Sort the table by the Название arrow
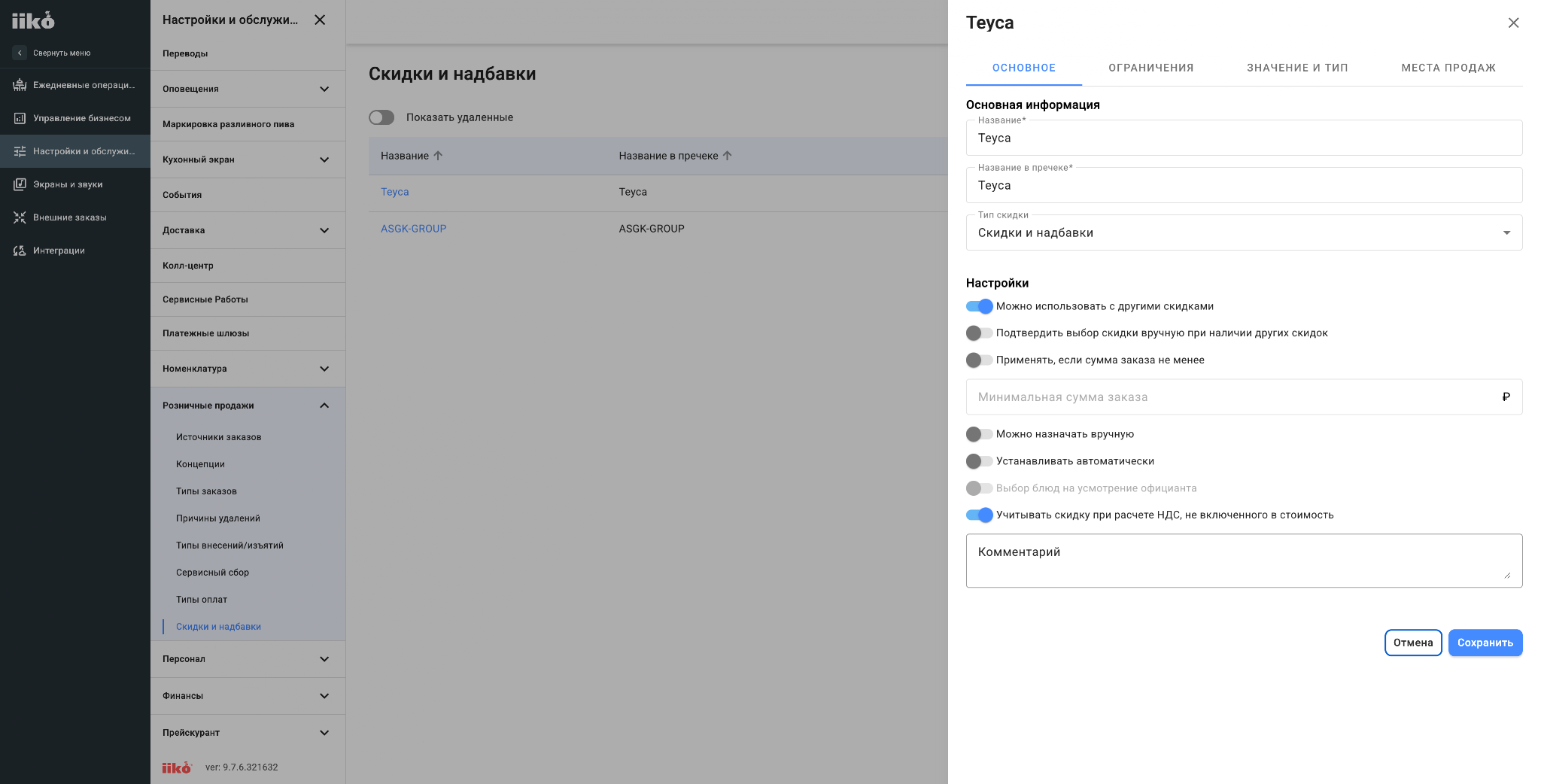Image resolution: width=1541 pixels, height=784 pixels. (438, 156)
